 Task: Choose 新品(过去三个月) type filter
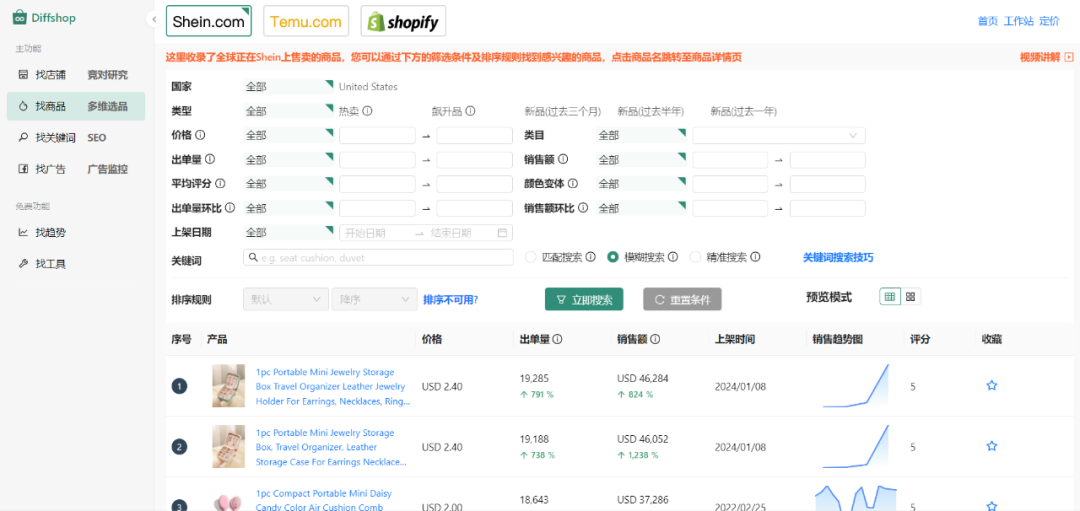point(563,111)
